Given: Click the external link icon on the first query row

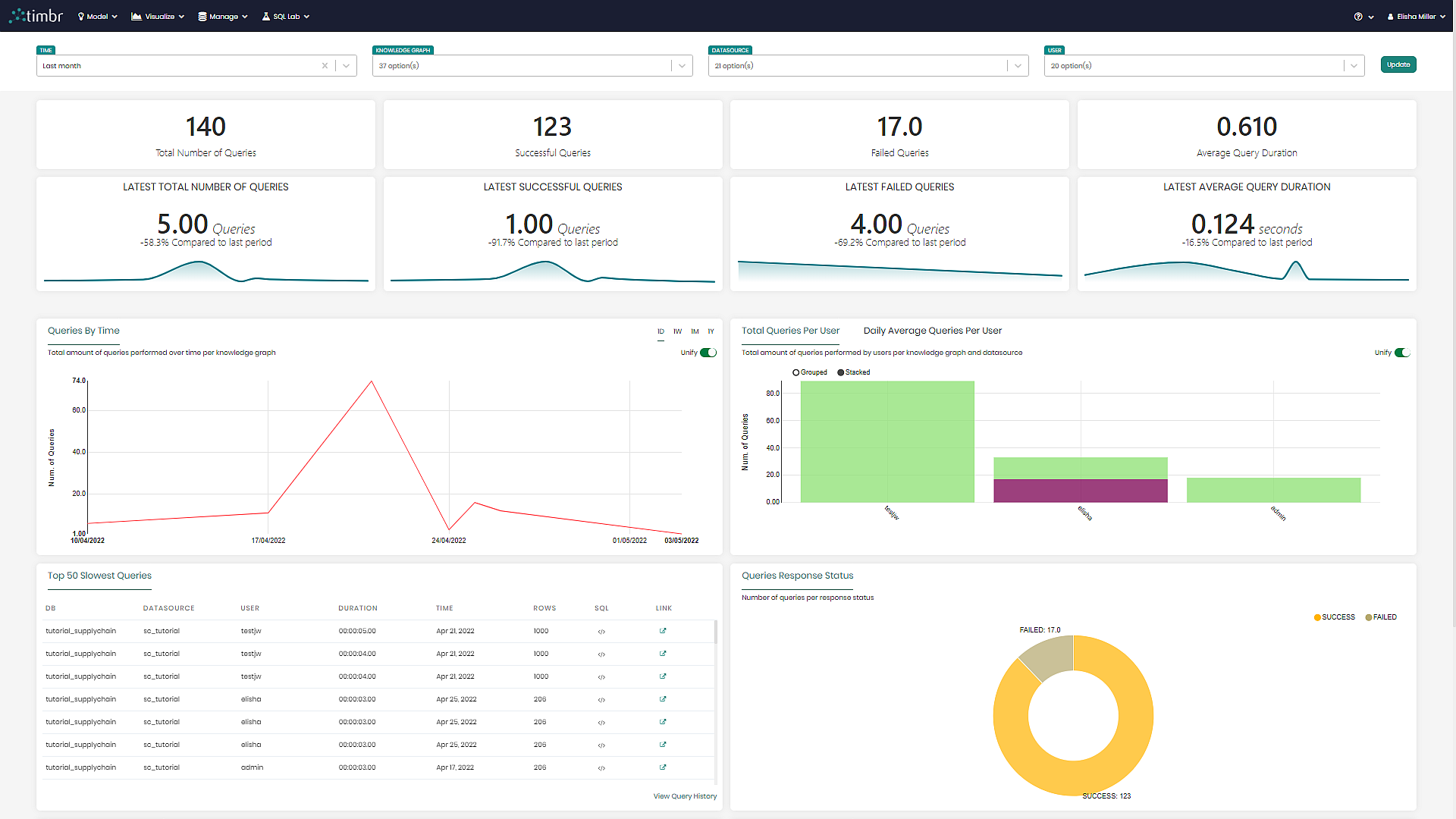Looking at the screenshot, I should (x=663, y=631).
